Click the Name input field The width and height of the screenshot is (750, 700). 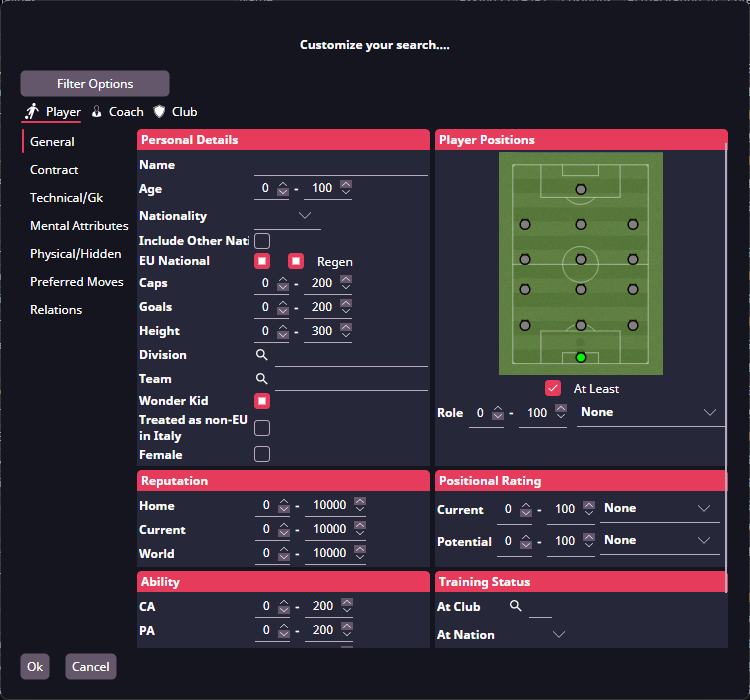coord(340,166)
